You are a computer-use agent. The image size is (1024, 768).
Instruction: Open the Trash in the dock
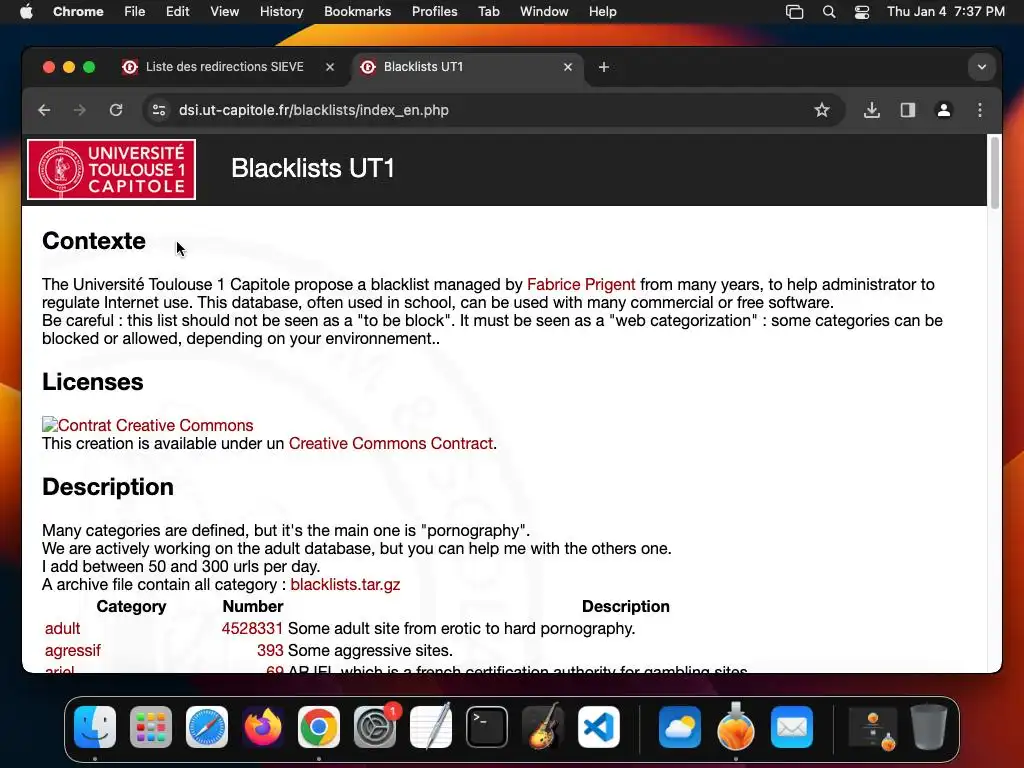[x=929, y=727]
